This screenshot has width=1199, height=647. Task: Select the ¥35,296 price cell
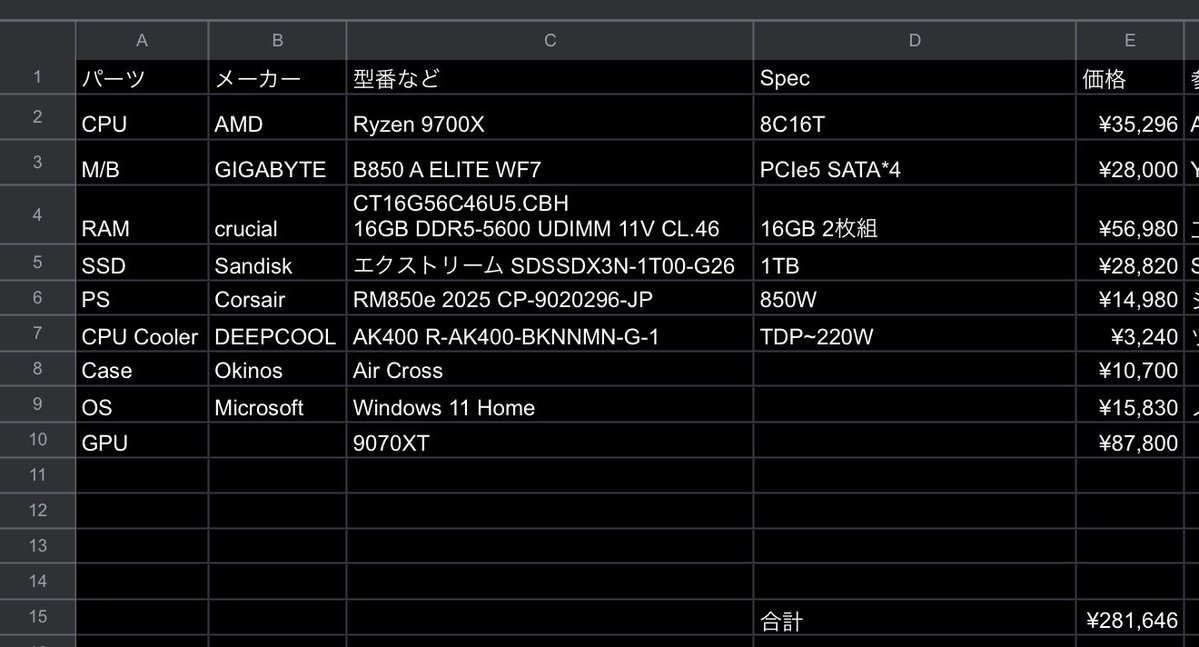tap(1129, 117)
